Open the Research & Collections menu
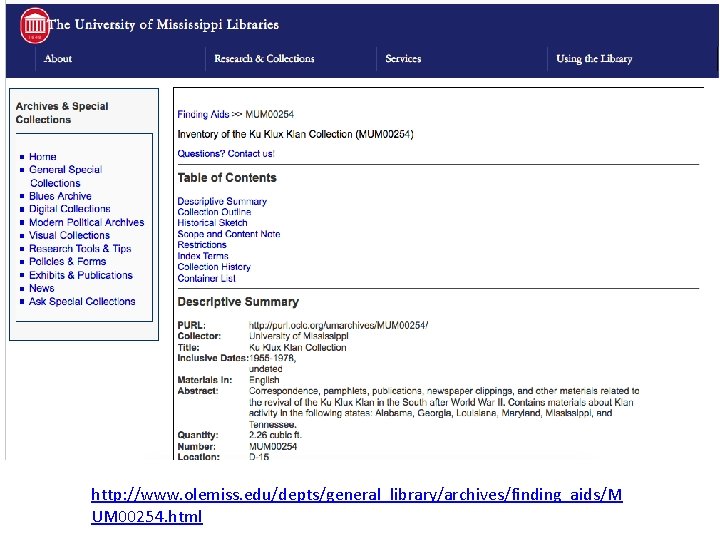Image resolution: width=720 pixels, height=540 pixels. [264, 58]
